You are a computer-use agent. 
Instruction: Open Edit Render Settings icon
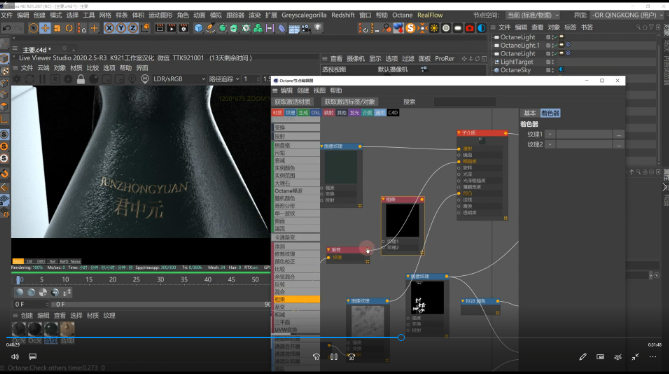[183, 28]
